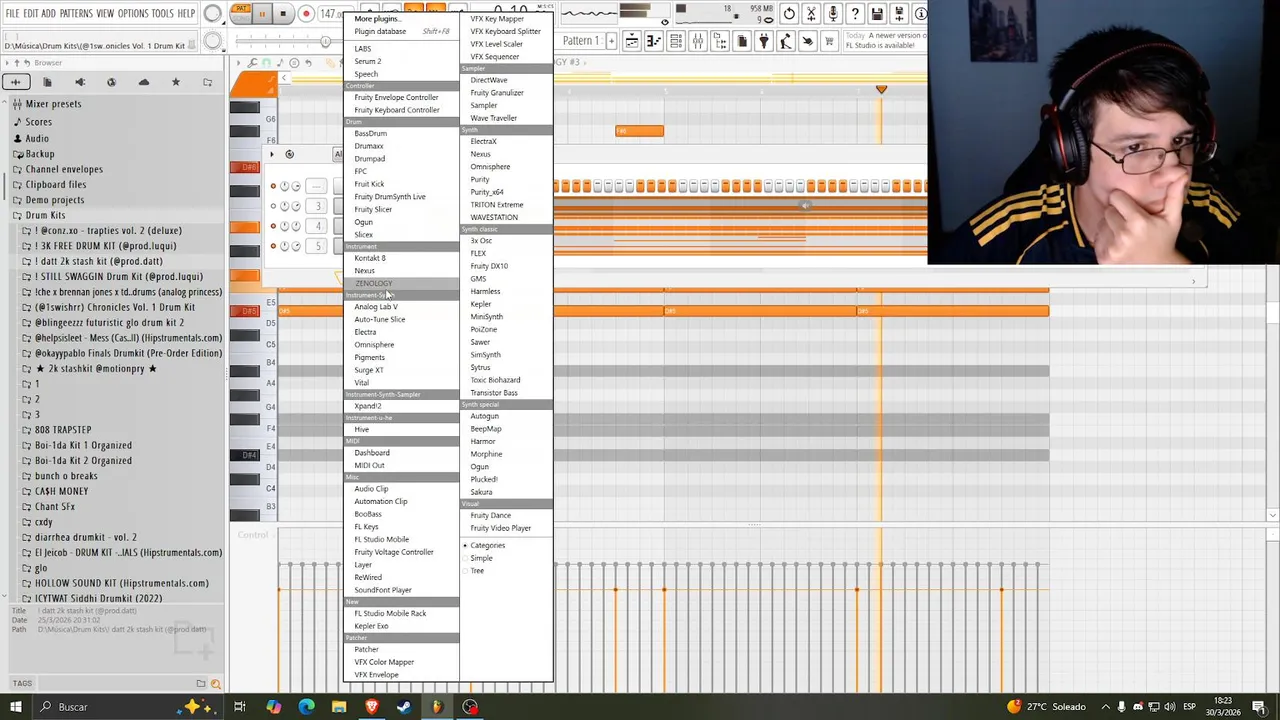This screenshot has height=720, width=1280.
Task: Toggle mute LED on channel 4
Action: click(x=273, y=226)
